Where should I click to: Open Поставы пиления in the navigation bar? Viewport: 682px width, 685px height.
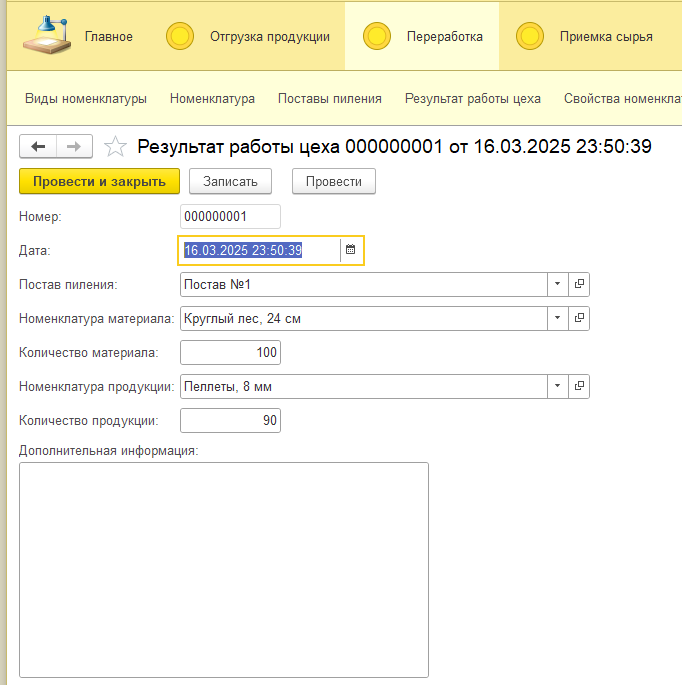pos(329,98)
